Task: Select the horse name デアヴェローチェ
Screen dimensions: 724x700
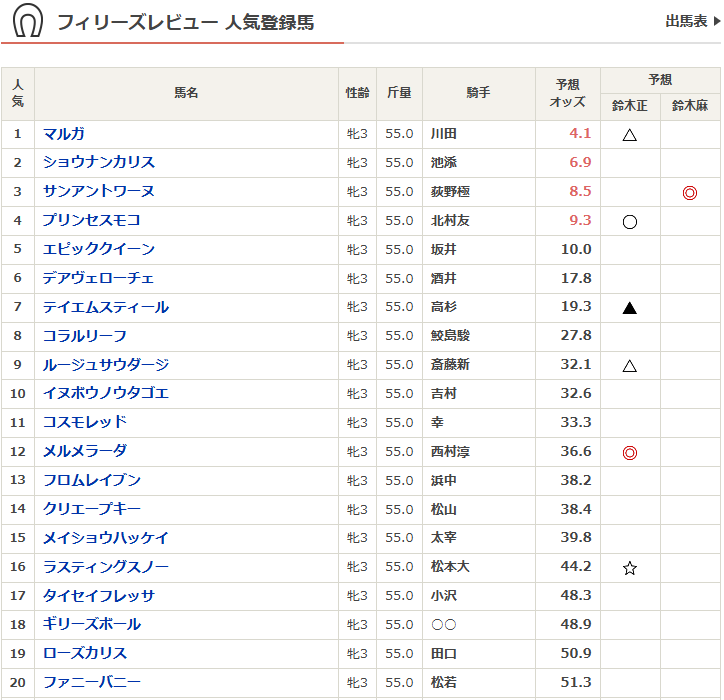Action: pos(99,278)
